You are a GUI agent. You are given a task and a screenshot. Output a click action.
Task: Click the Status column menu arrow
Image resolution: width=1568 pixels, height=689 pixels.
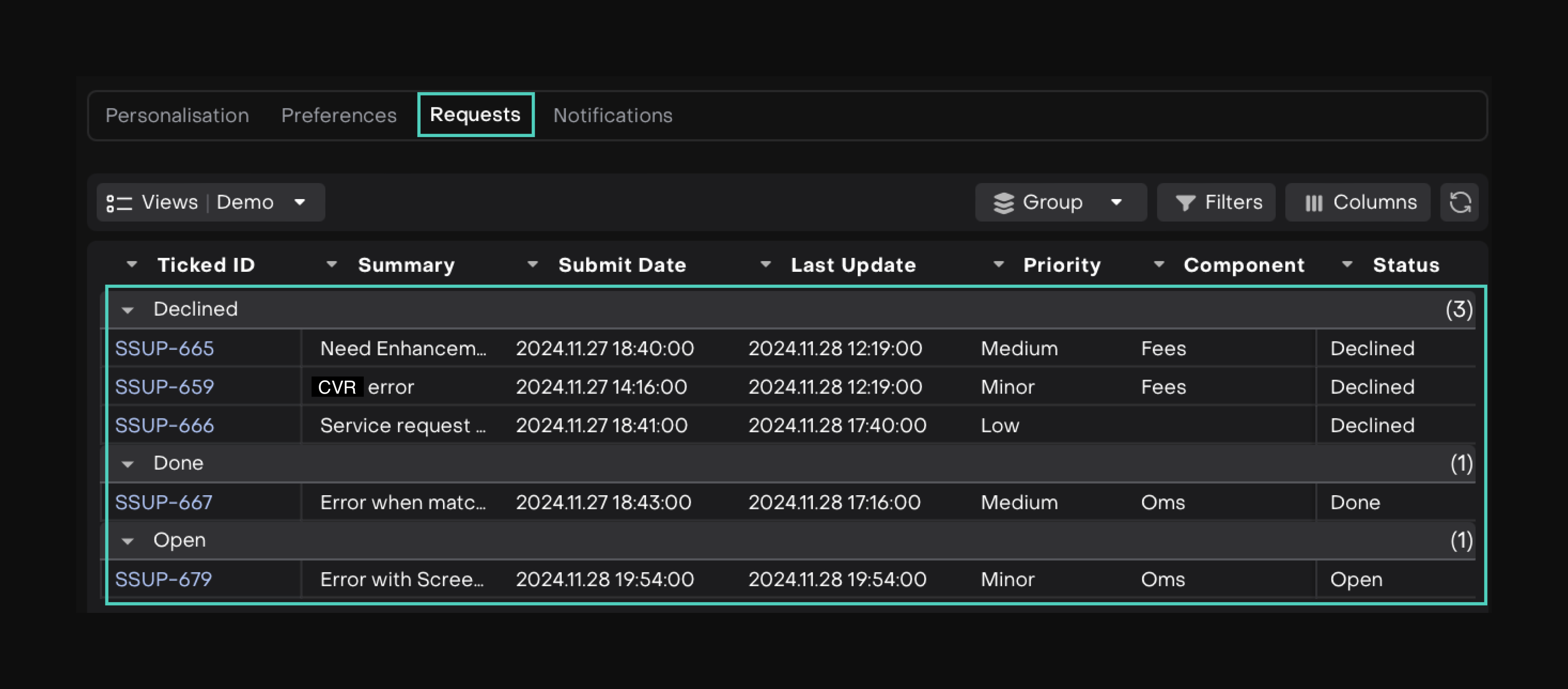(1347, 265)
